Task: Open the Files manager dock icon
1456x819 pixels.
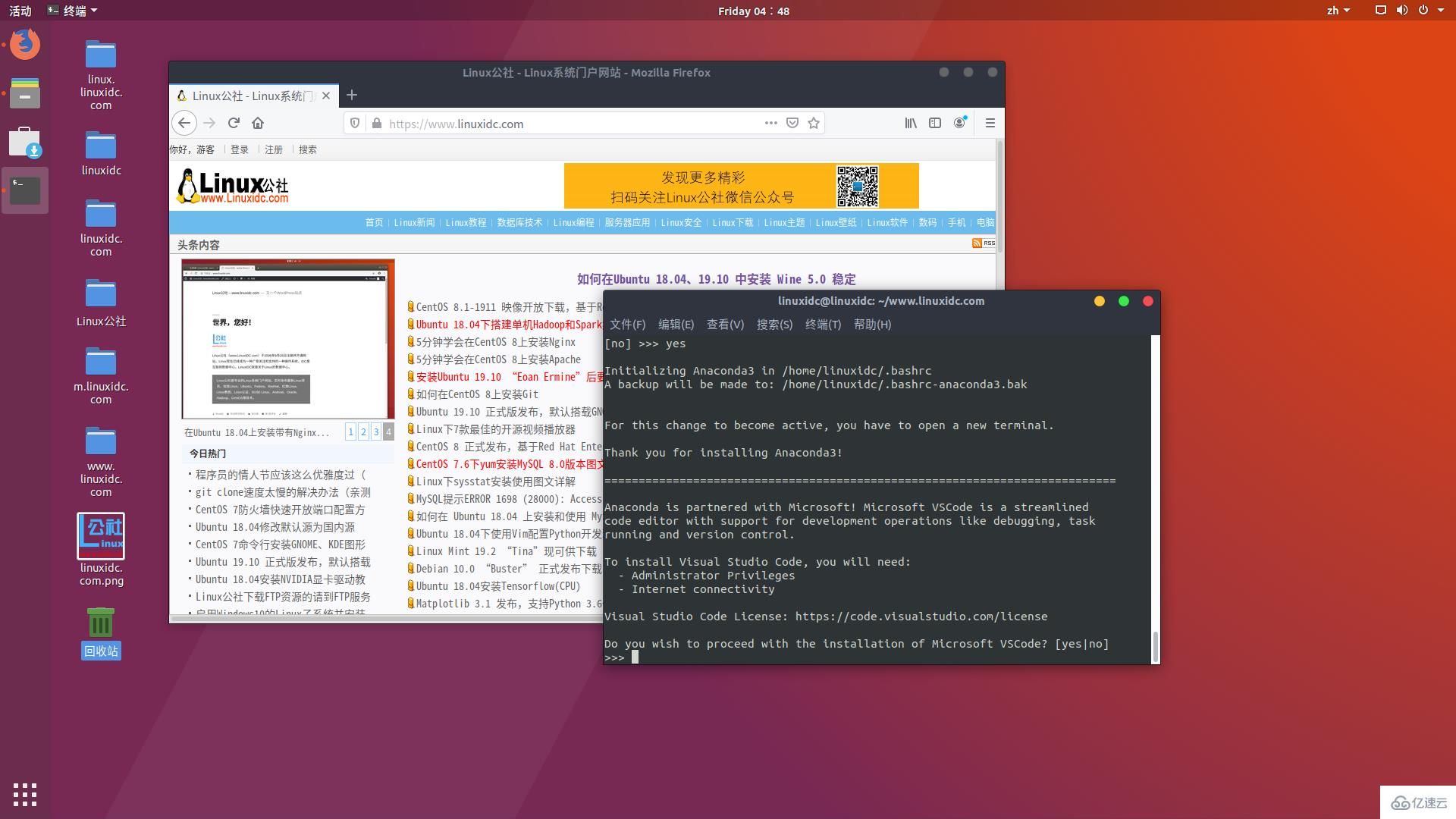Action: pyautogui.click(x=25, y=93)
